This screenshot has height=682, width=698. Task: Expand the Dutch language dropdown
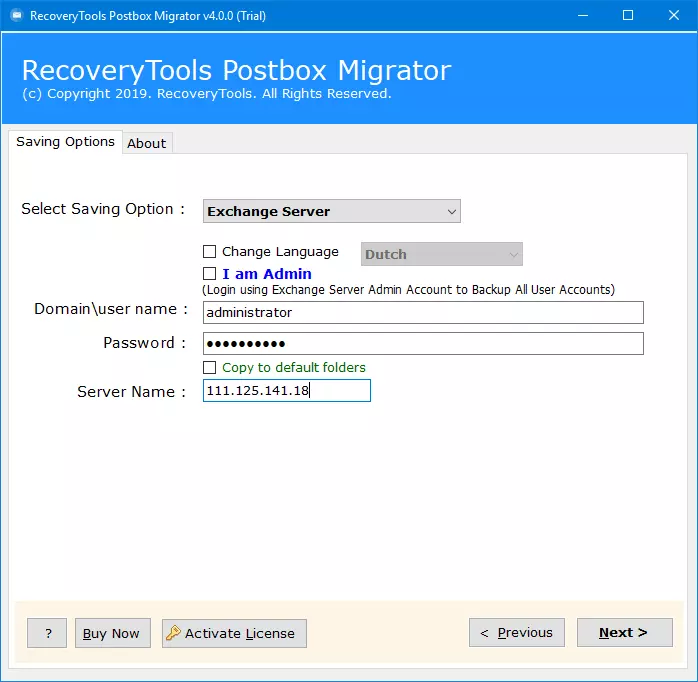coord(442,254)
